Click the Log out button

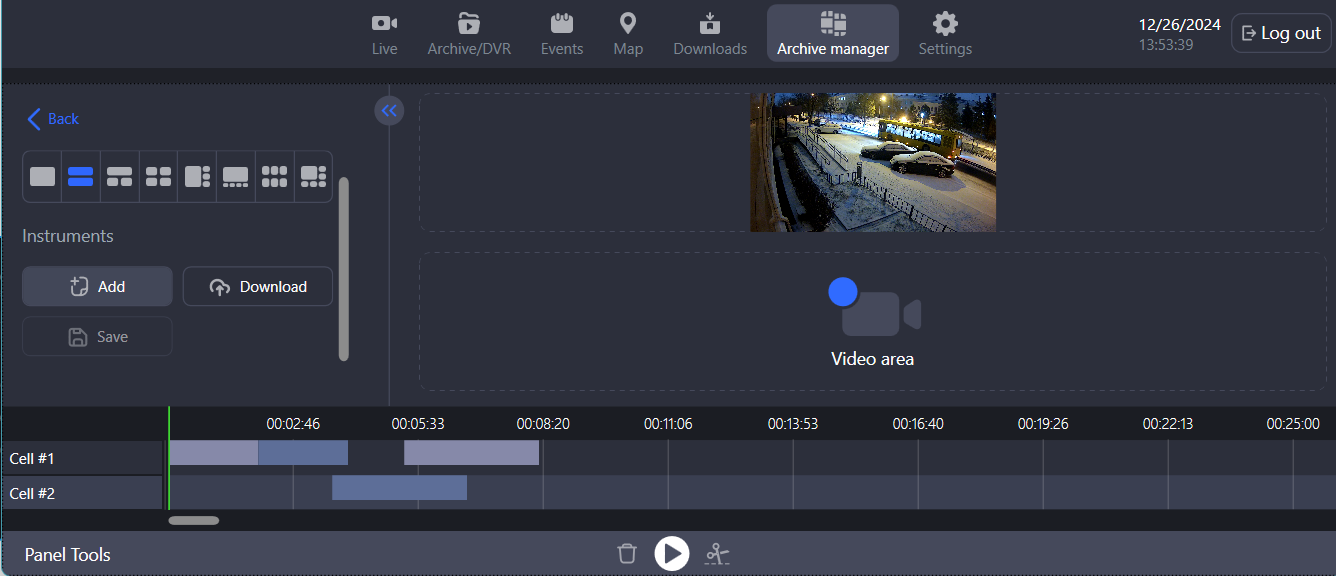[x=1281, y=33]
